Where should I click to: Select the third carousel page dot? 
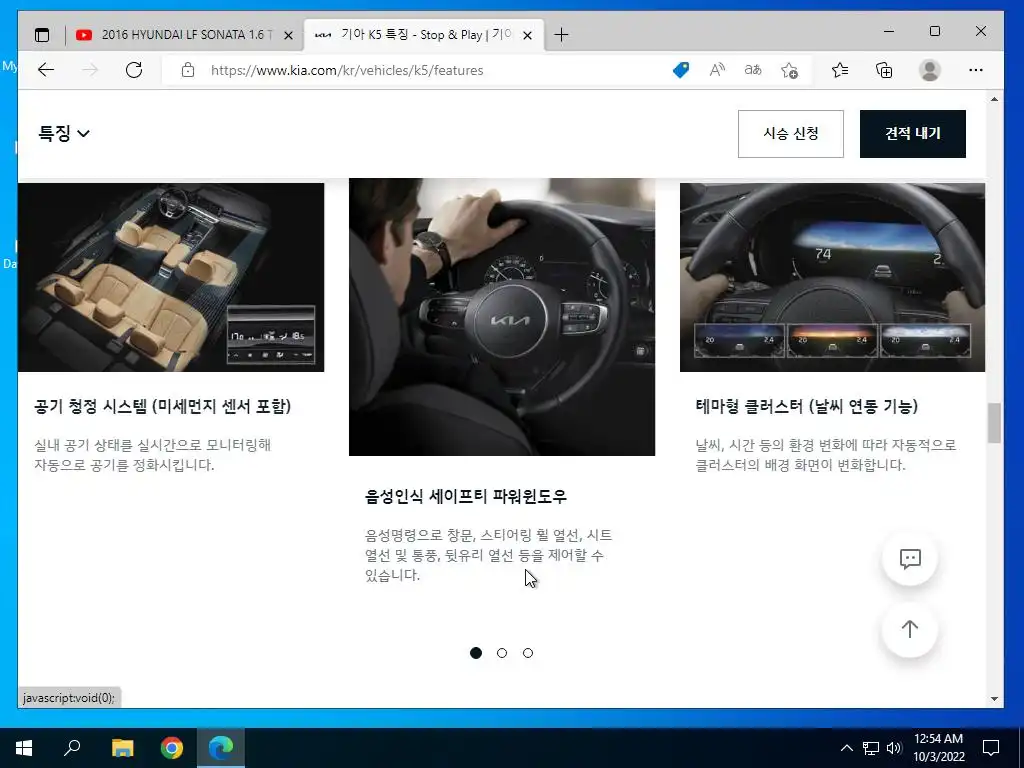coord(528,653)
